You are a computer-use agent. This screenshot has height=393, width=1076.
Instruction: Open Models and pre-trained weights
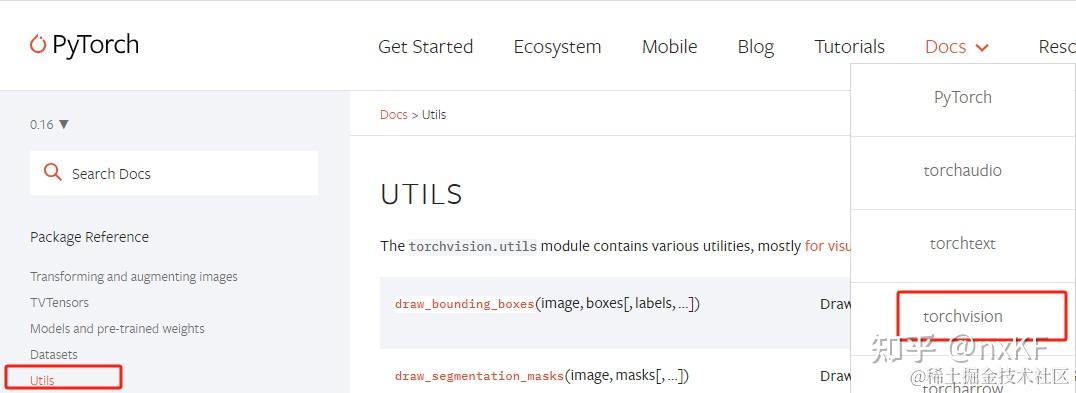[x=117, y=329]
